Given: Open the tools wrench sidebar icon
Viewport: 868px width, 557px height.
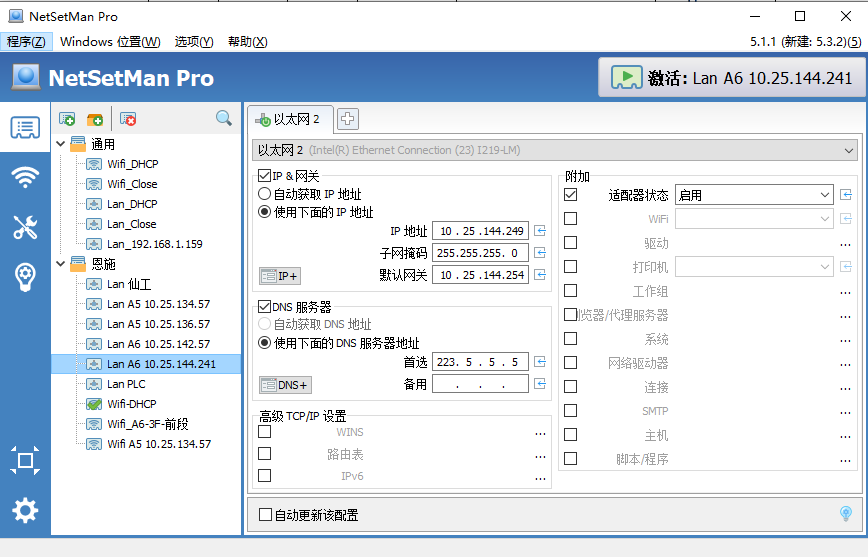Looking at the screenshot, I should pos(25,227).
